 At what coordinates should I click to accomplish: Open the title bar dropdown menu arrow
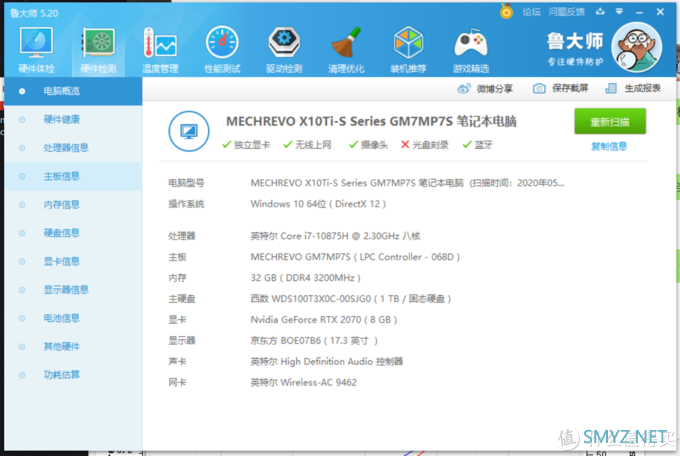click(x=619, y=11)
